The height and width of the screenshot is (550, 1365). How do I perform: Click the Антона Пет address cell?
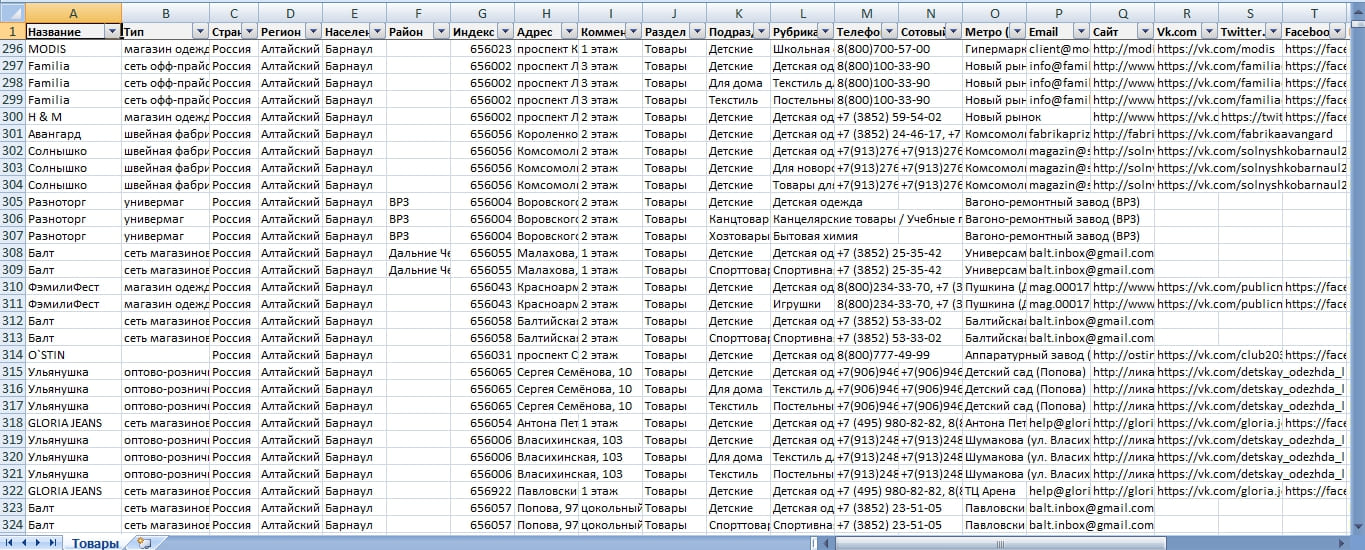[546, 423]
